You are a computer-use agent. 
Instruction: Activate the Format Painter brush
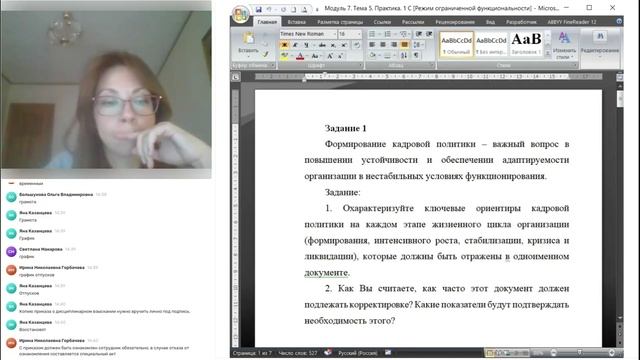coord(266,54)
